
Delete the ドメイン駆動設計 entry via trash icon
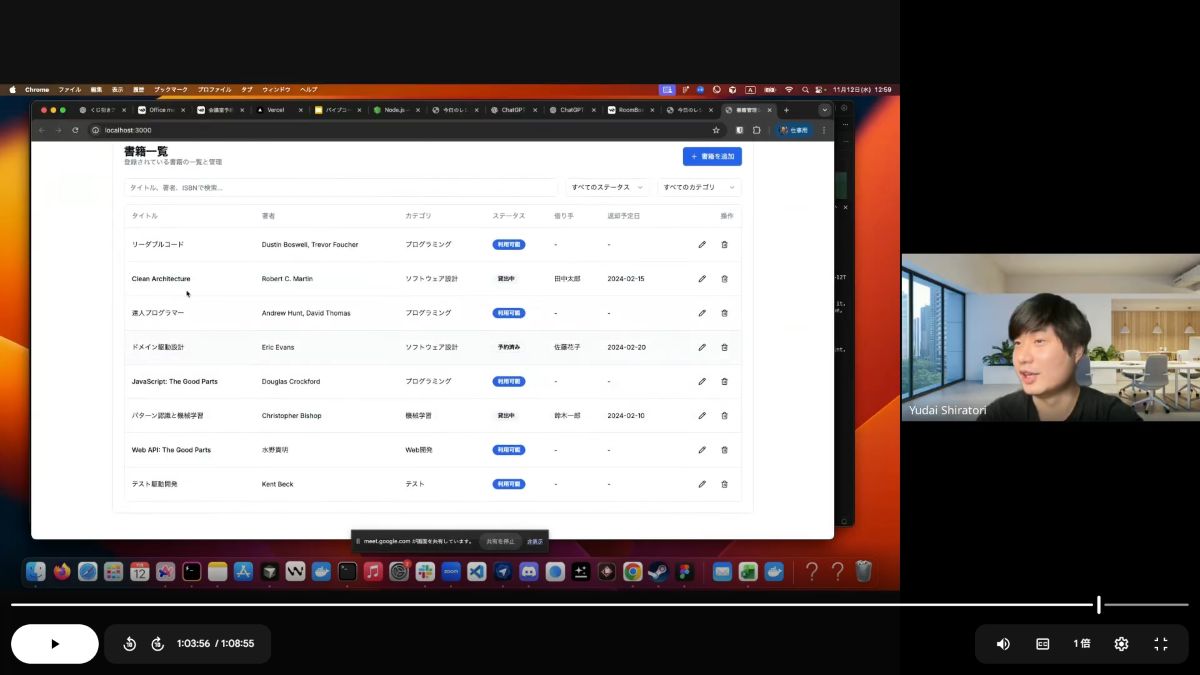[x=724, y=347]
